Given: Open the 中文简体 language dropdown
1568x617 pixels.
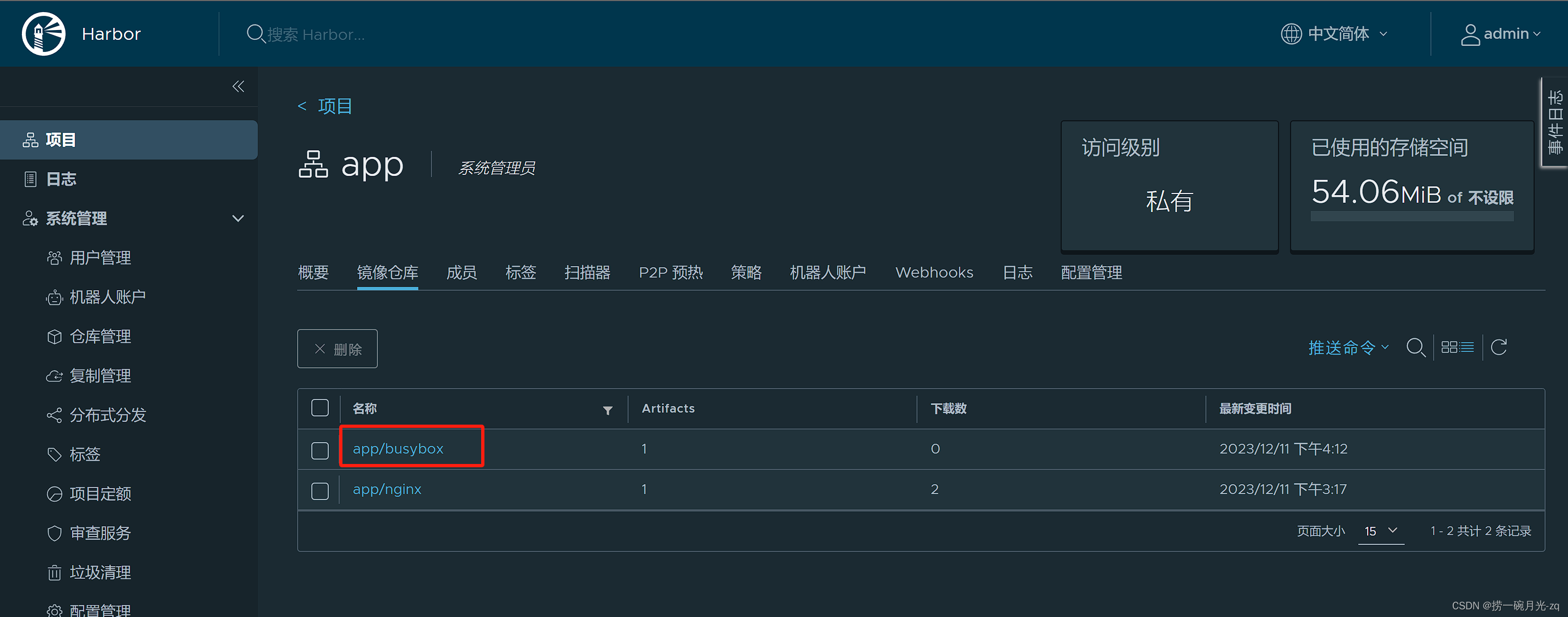Looking at the screenshot, I should [1334, 33].
